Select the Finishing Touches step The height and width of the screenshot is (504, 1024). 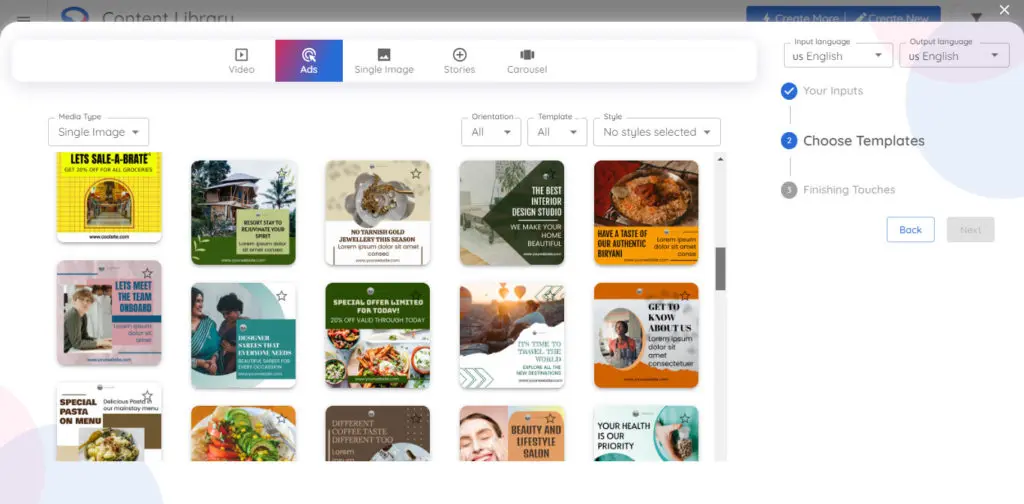849,190
